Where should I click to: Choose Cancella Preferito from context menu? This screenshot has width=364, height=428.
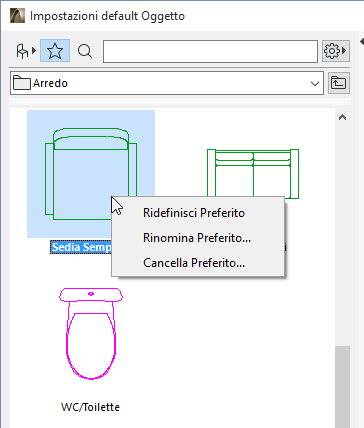point(198,263)
